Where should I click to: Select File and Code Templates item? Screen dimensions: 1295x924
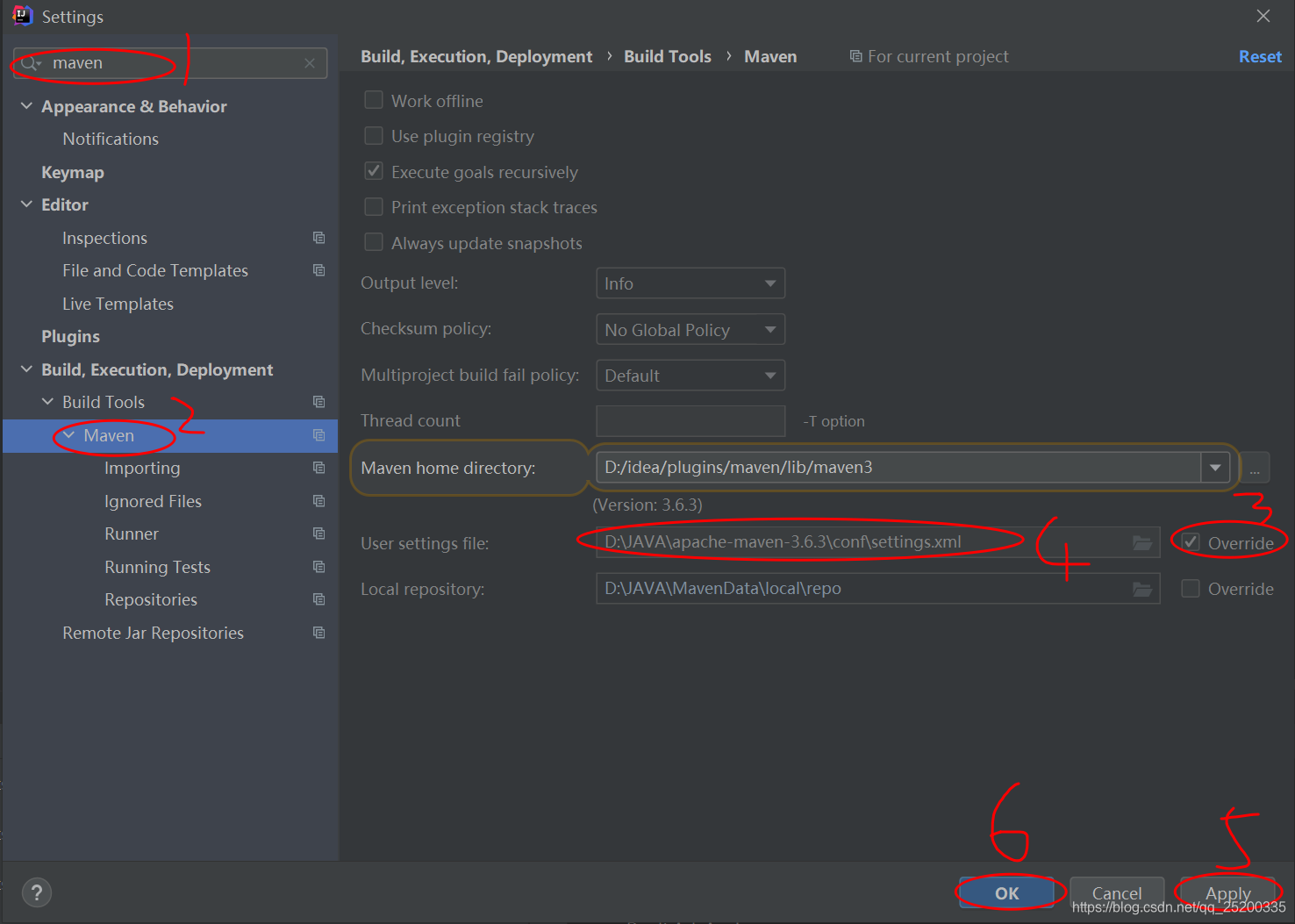155,270
